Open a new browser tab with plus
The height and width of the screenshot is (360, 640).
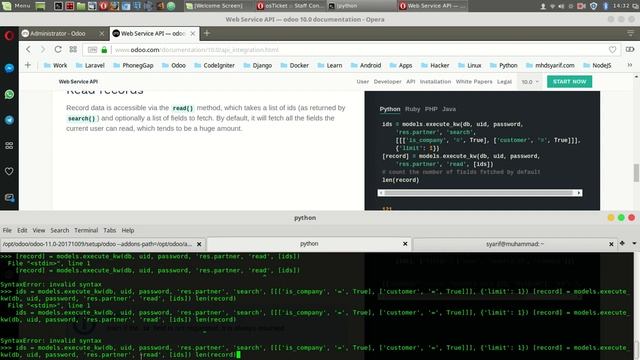207,33
